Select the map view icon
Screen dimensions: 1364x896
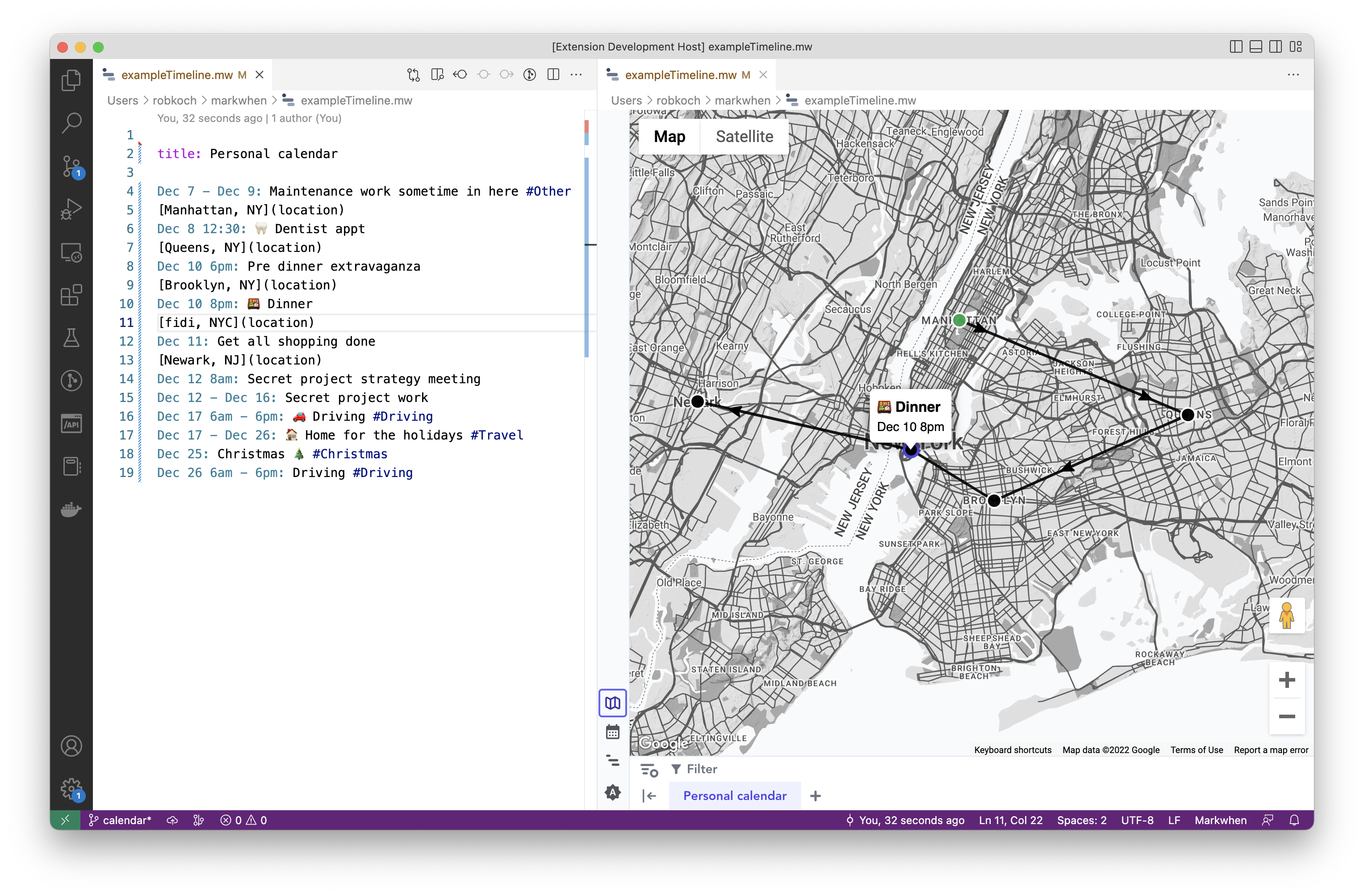(x=613, y=703)
